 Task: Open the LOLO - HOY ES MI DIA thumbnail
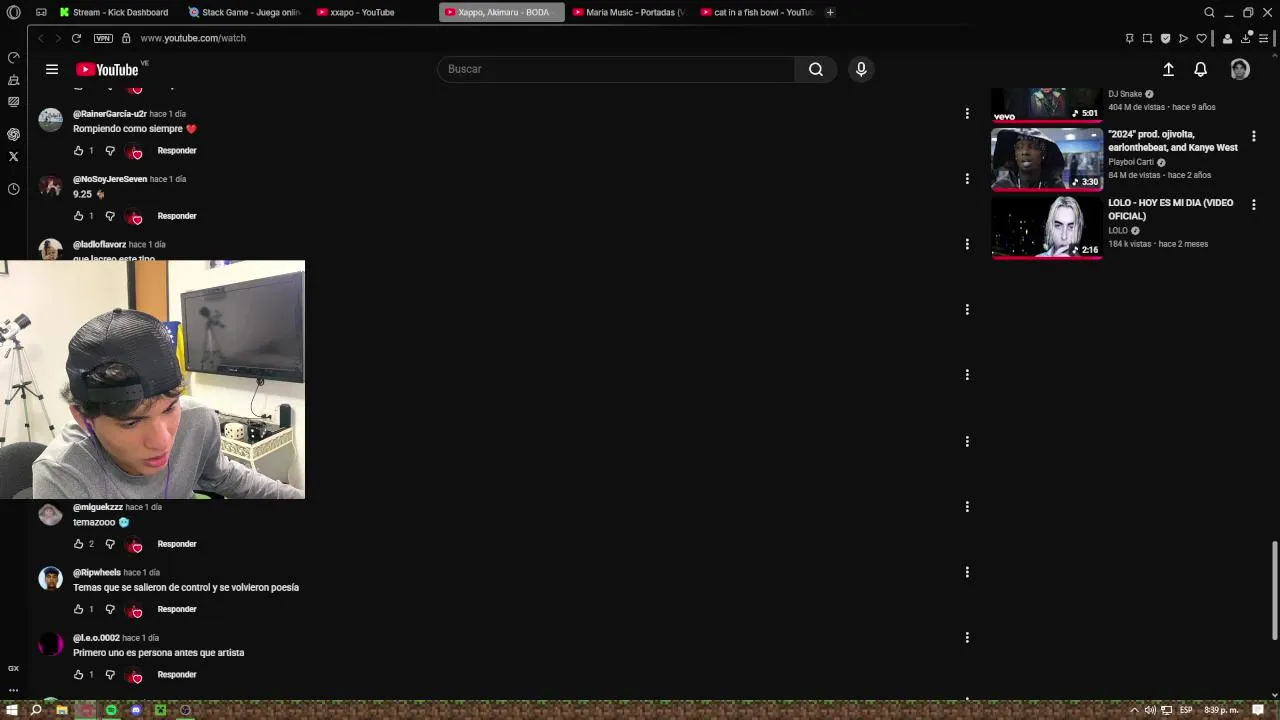tap(1046, 227)
